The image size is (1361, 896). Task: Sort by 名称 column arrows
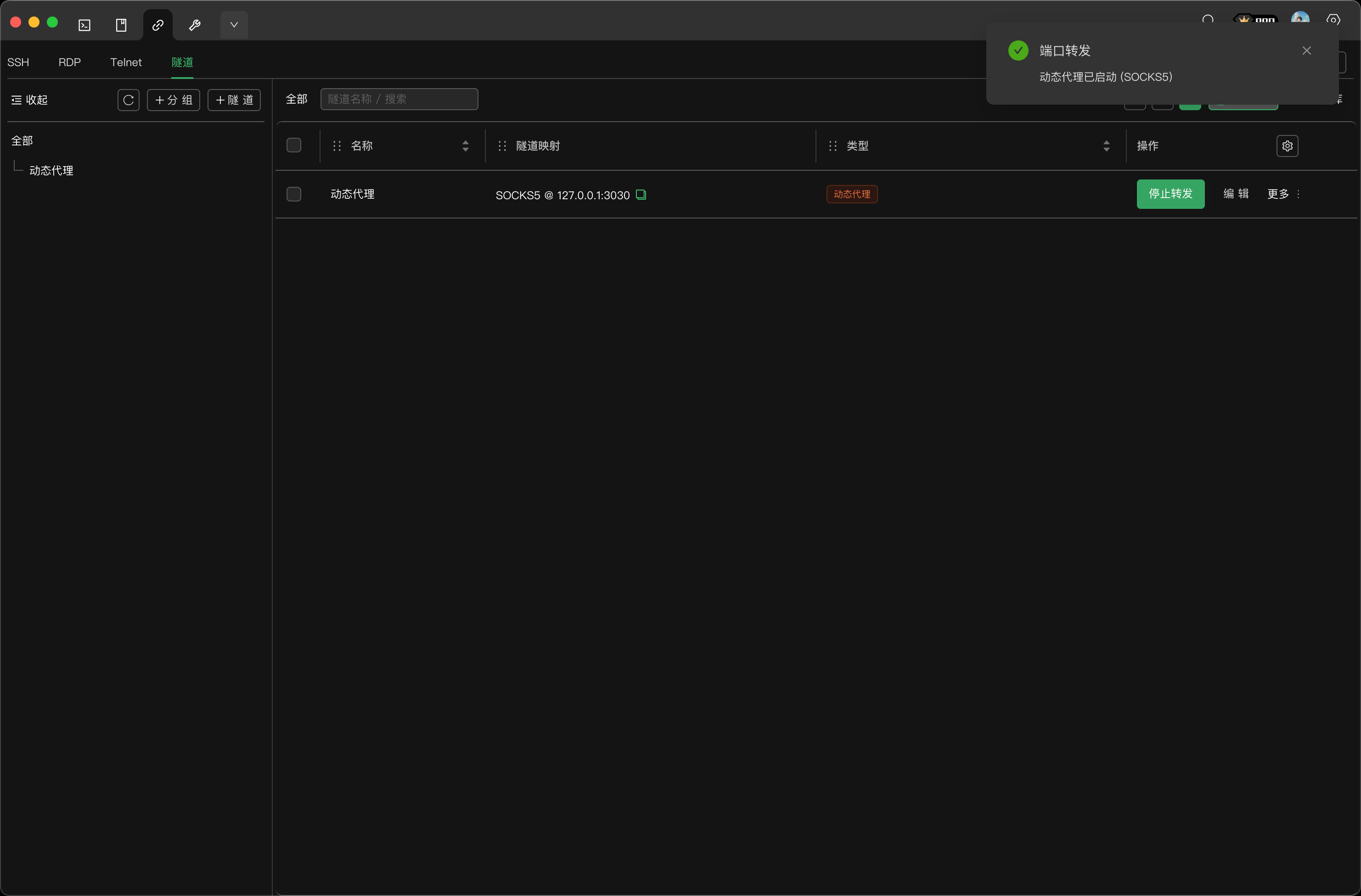466,146
